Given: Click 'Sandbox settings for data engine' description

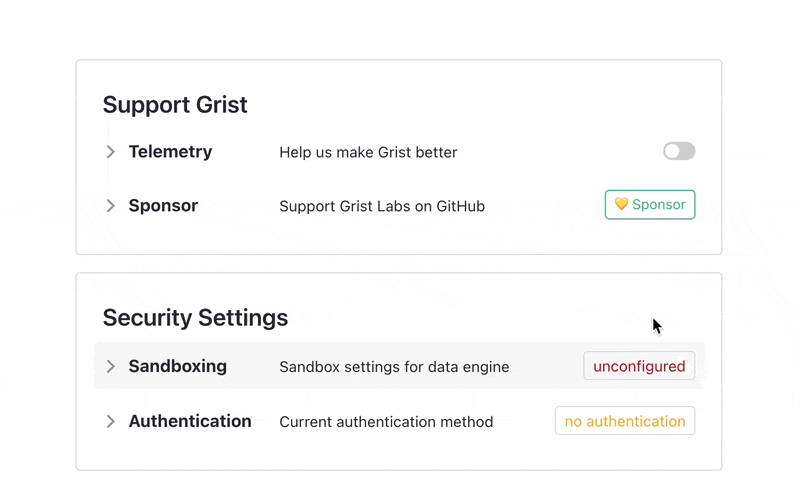Looking at the screenshot, I should tap(394, 367).
